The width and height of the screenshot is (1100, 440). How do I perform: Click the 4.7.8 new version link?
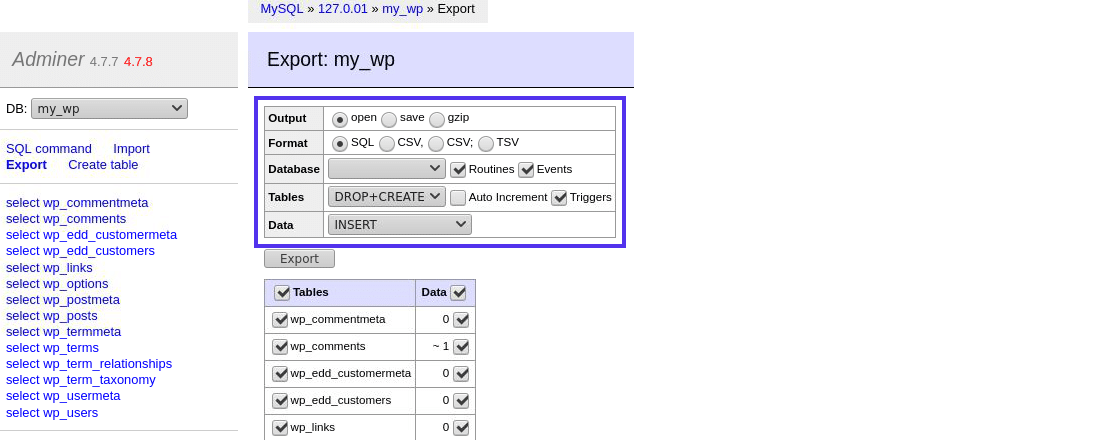(138, 61)
